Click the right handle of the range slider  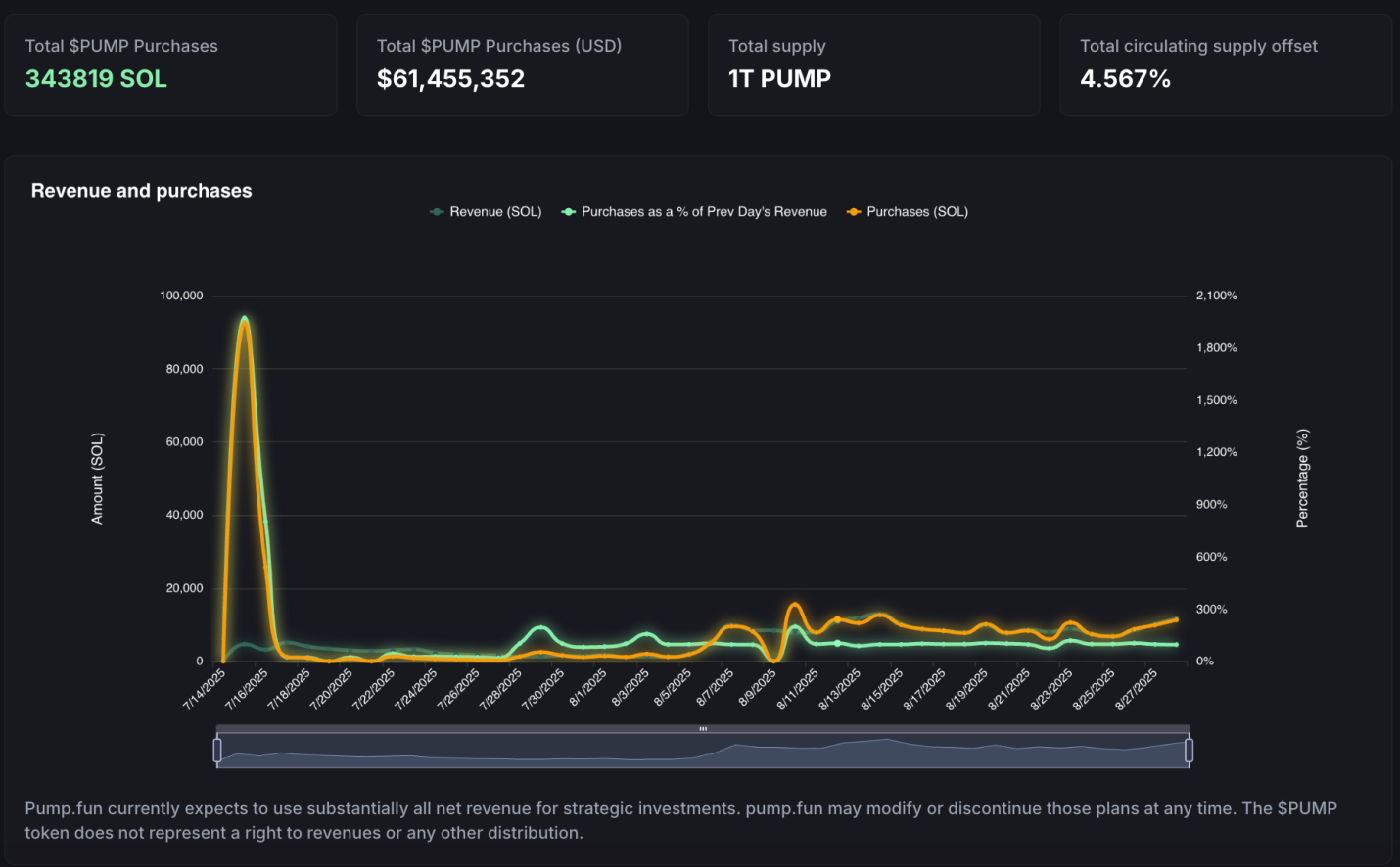click(1189, 751)
